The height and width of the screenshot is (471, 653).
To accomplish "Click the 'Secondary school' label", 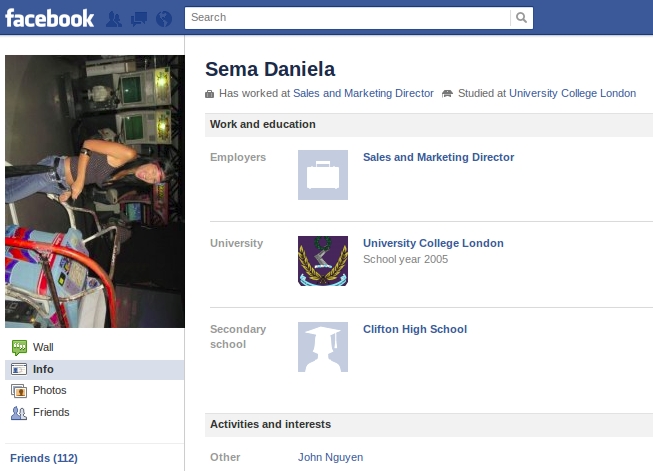I will tap(238, 336).
